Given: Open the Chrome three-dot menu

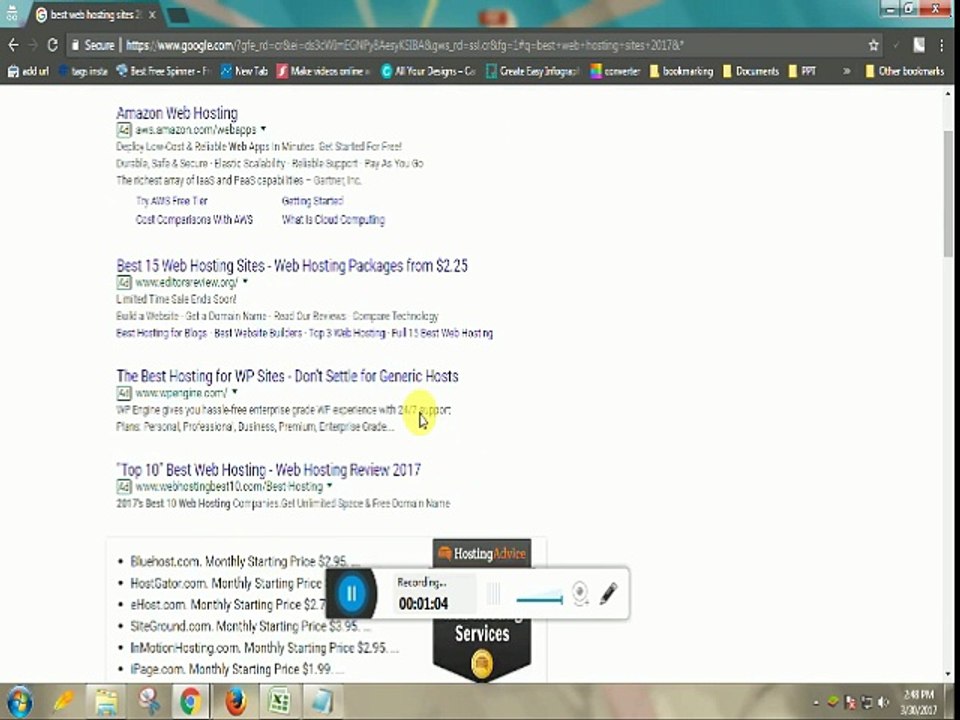Looking at the screenshot, I should 942,45.
